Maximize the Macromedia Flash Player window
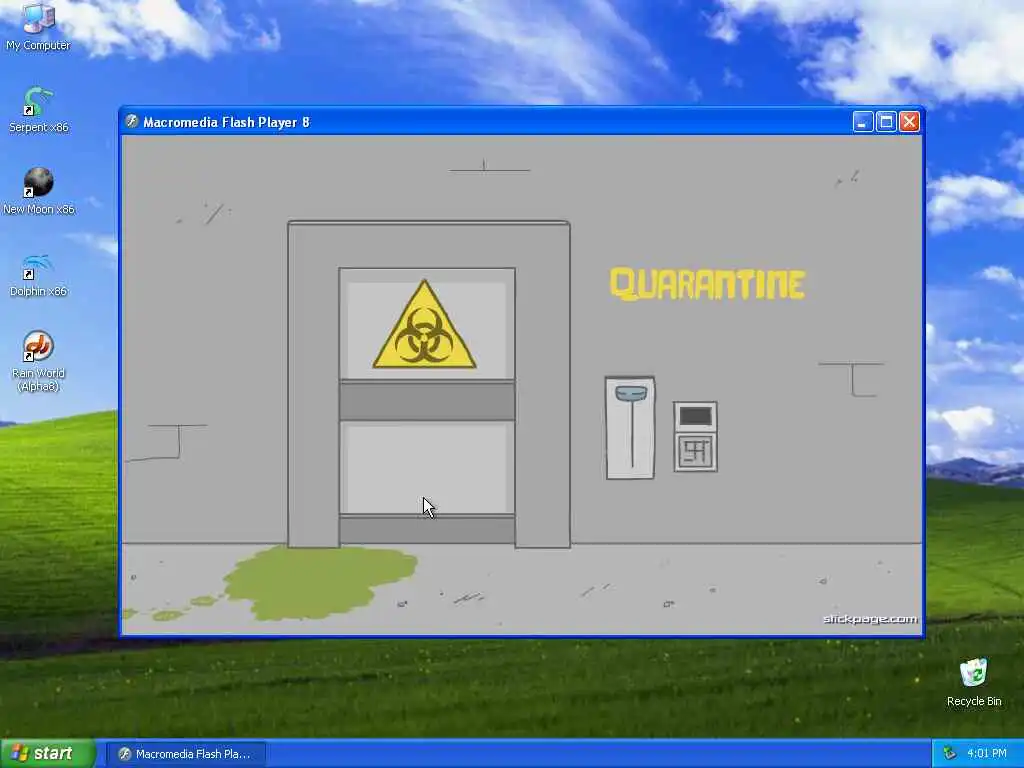This screenshot has height=768, width=1024. point(886,121)
